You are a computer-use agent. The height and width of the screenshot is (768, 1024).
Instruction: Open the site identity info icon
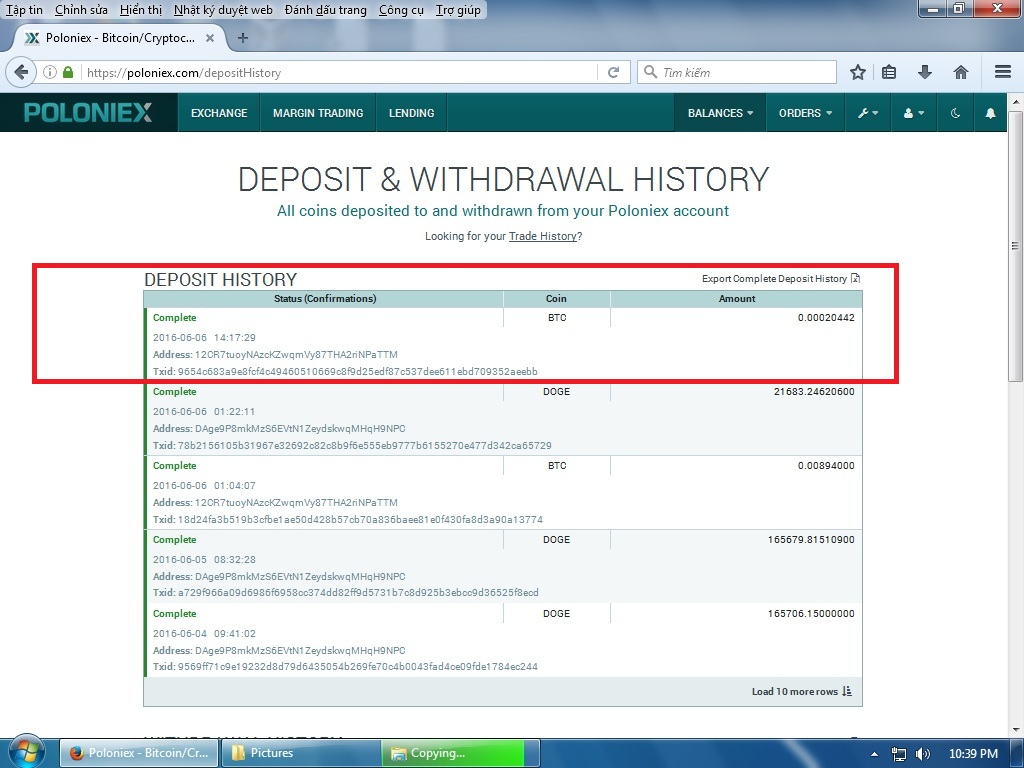pyautogui.click(x=50, y=72)
